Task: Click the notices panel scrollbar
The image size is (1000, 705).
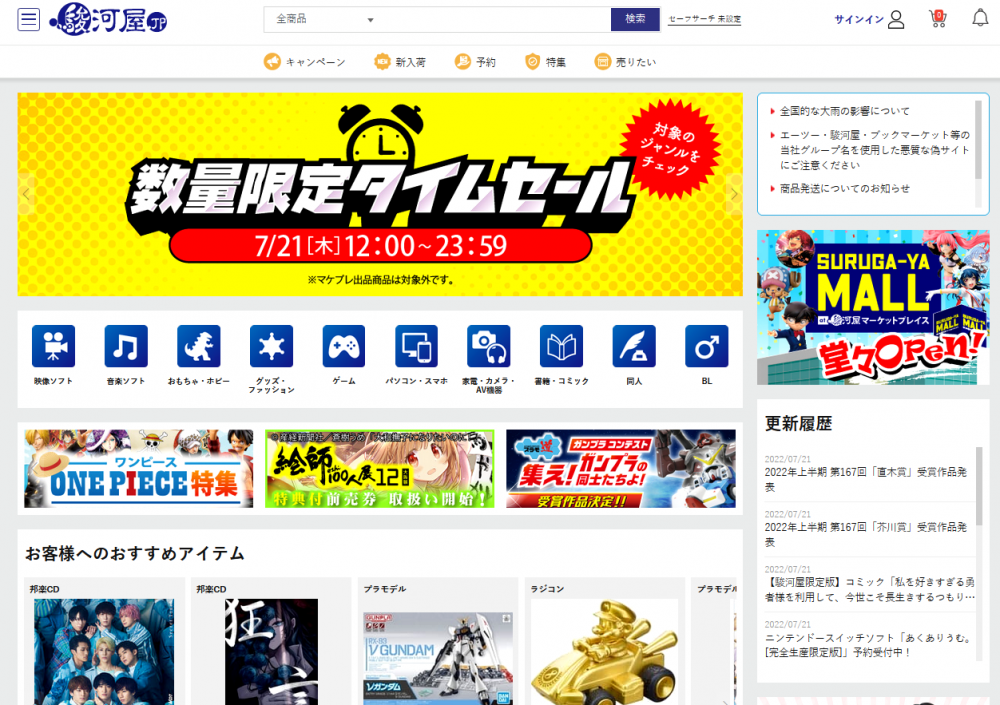Action: pos(978,140)
